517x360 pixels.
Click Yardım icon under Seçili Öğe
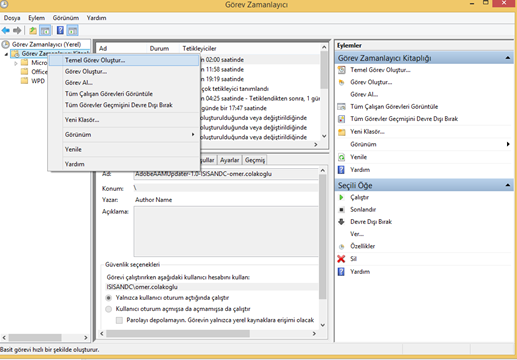point(341,272)
